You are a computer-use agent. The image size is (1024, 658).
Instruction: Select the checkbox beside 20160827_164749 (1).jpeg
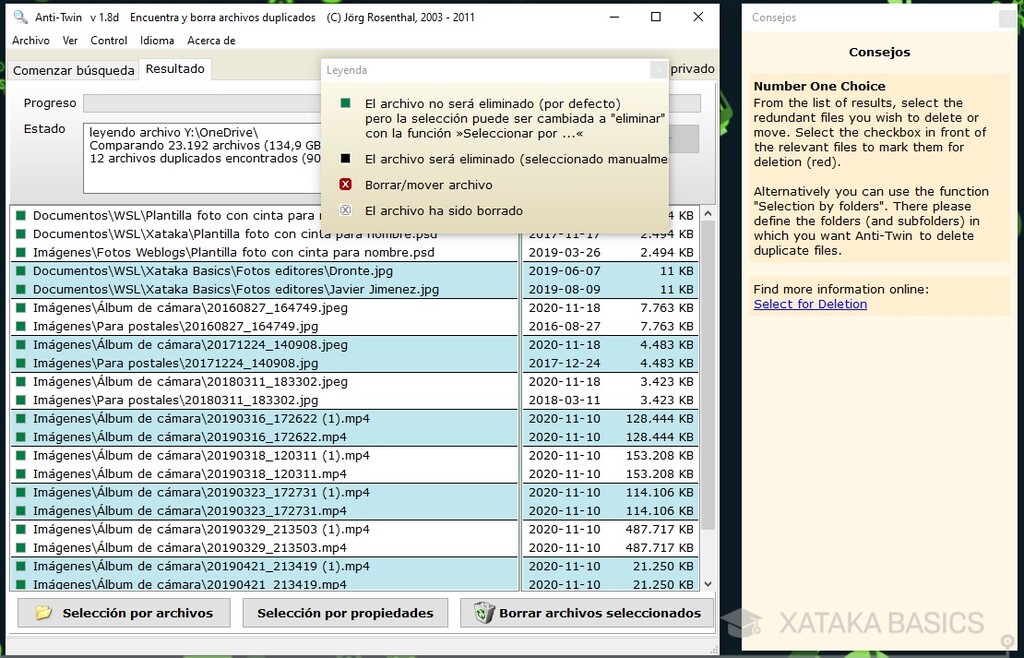point(19,306)
